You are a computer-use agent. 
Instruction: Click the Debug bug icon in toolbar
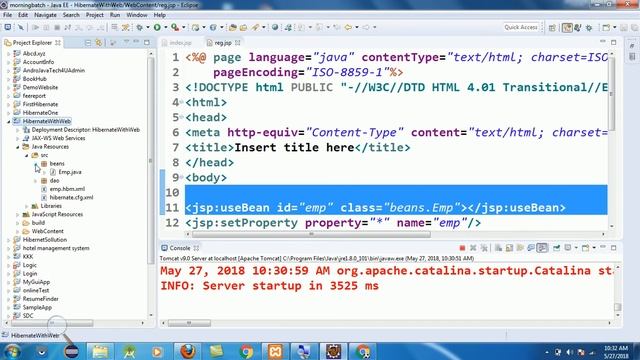(140, 27)
